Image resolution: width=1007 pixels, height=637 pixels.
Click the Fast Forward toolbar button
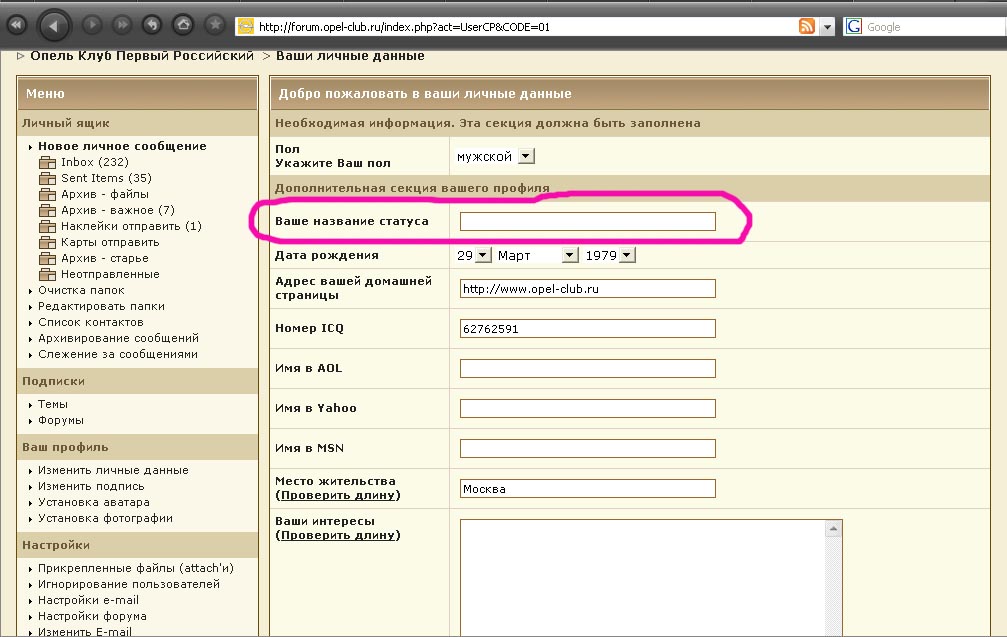[x=122, y=24]
